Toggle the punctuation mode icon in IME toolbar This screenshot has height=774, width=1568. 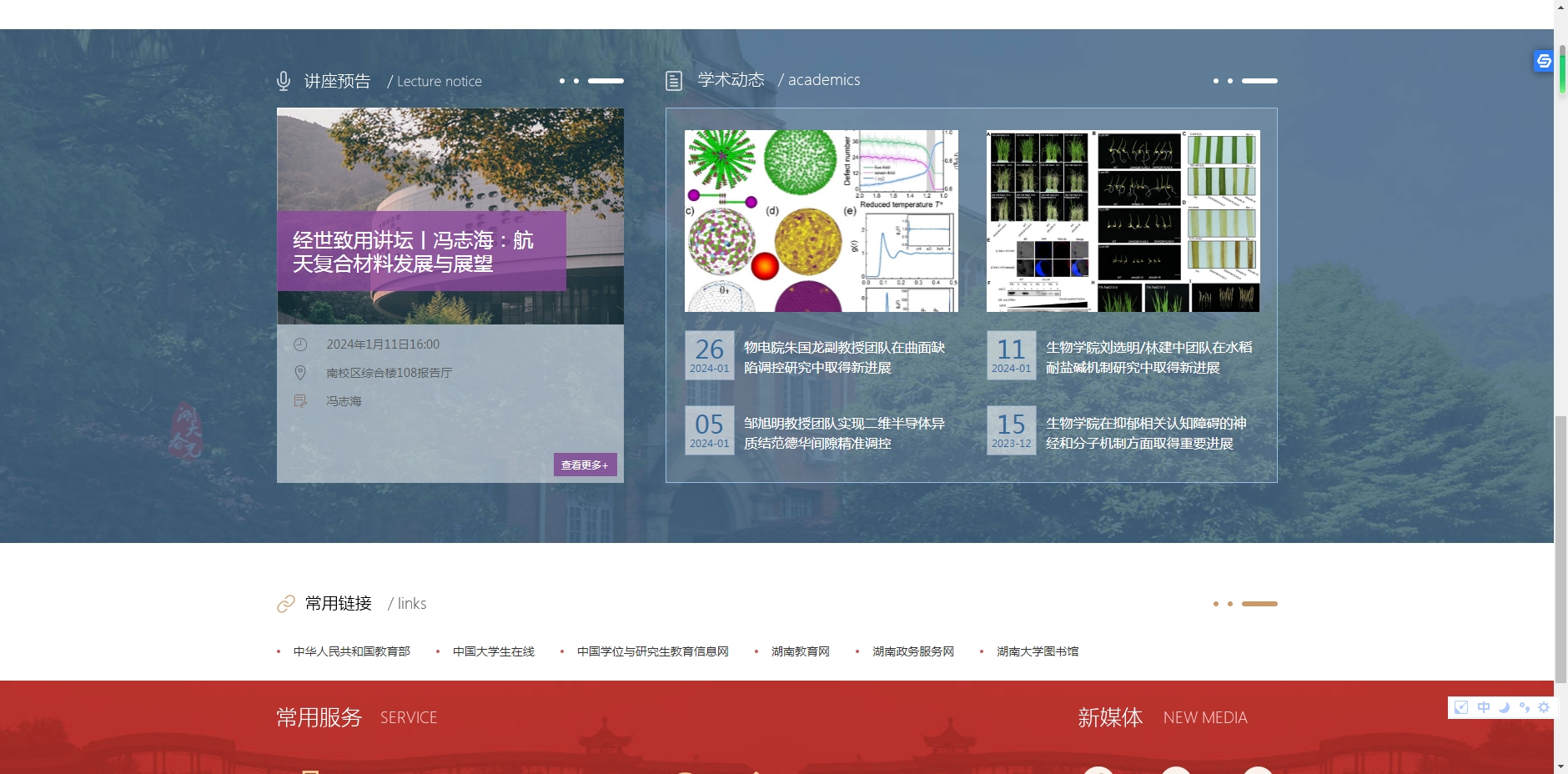pyautogui.click(x=1524, y=707)
